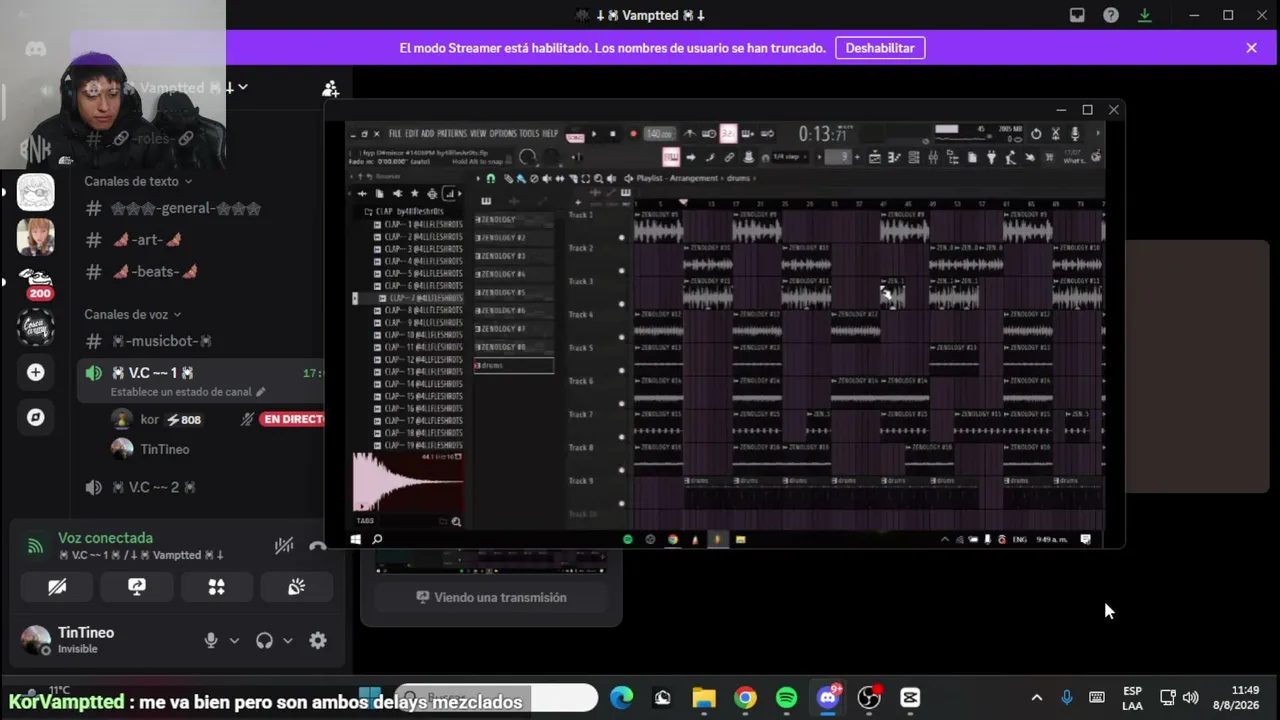Viewport: 1280px width, 720px height.
Task: Click the piano roll button in FL toolbar
Action: [894, 157]
